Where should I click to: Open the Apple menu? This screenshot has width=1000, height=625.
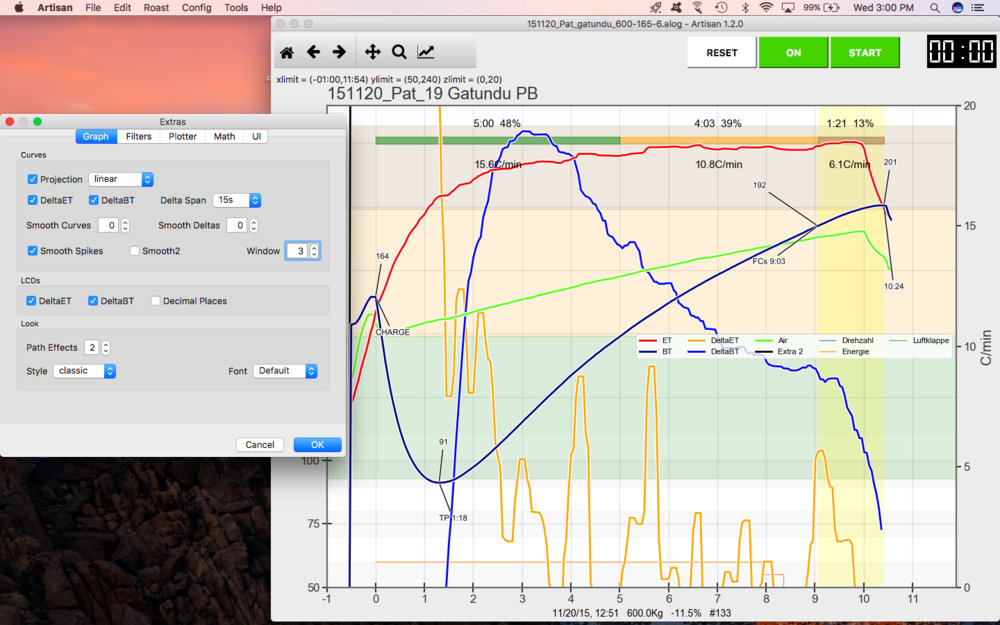pos(18,8)
